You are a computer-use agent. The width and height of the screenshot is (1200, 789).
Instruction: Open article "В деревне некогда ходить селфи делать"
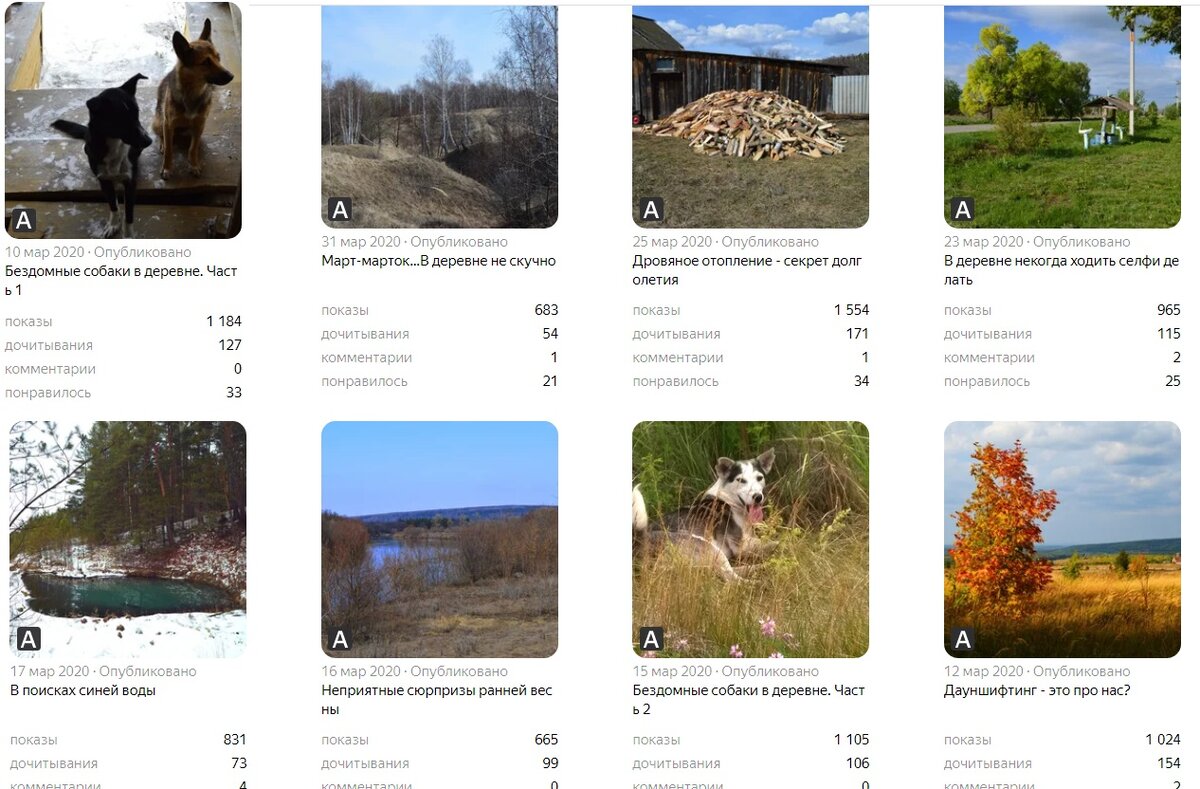click(1062, 270)
